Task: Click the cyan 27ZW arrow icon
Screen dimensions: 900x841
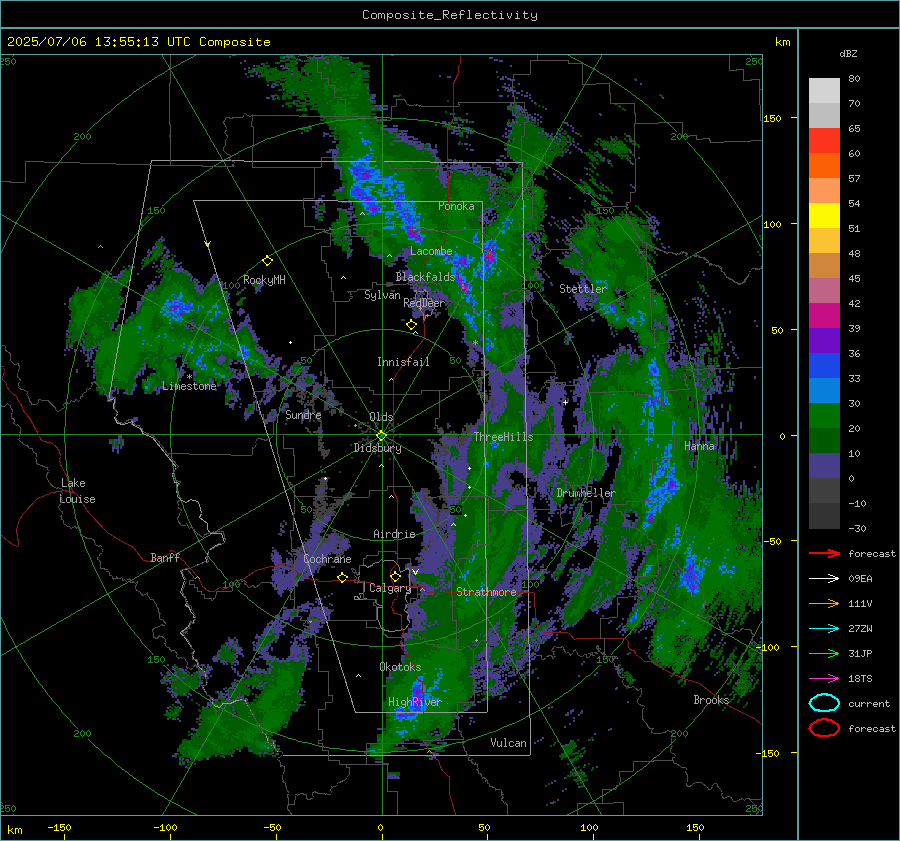Action: (824, 629)
